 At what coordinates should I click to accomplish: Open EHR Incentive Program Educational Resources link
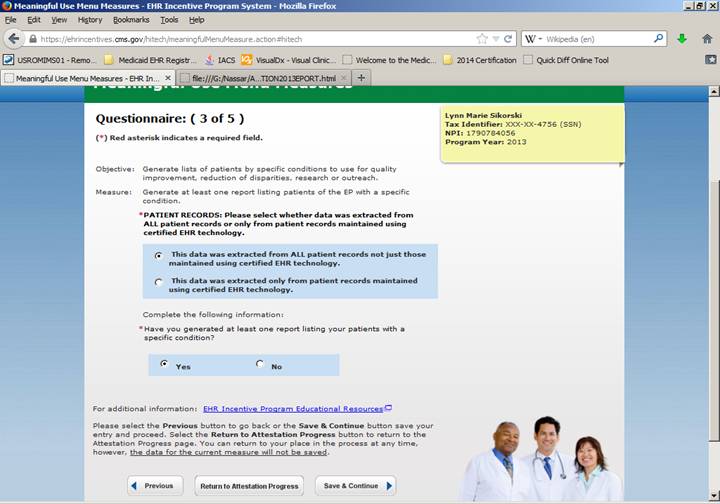(x=293, y=408)
